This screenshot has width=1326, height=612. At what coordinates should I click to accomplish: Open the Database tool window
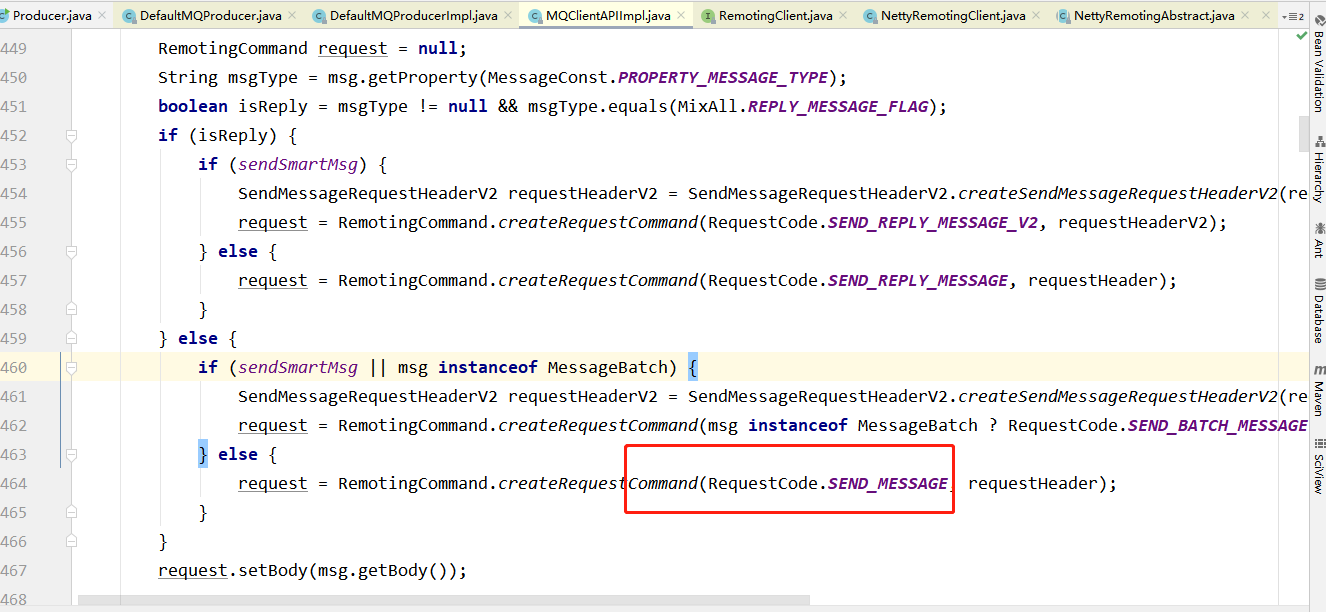pos(1317,312)
